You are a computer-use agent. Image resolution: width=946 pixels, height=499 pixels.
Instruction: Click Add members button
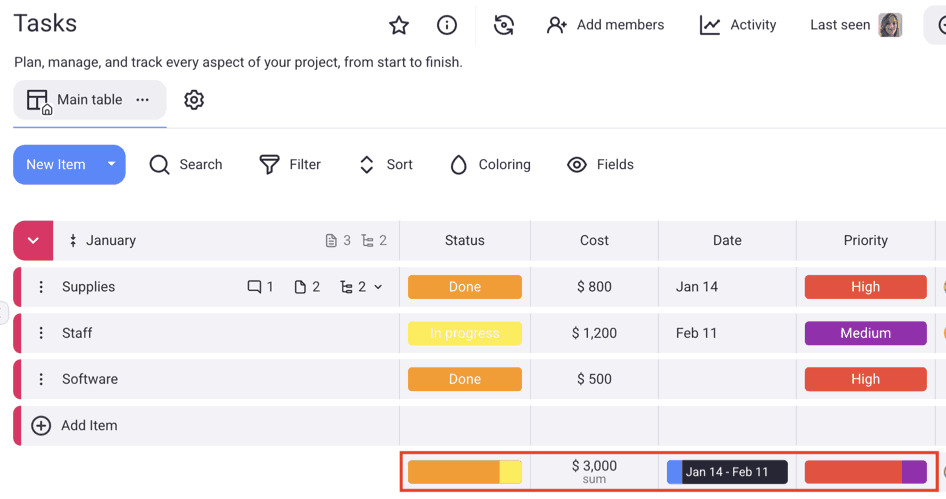[x=605, y=25]
